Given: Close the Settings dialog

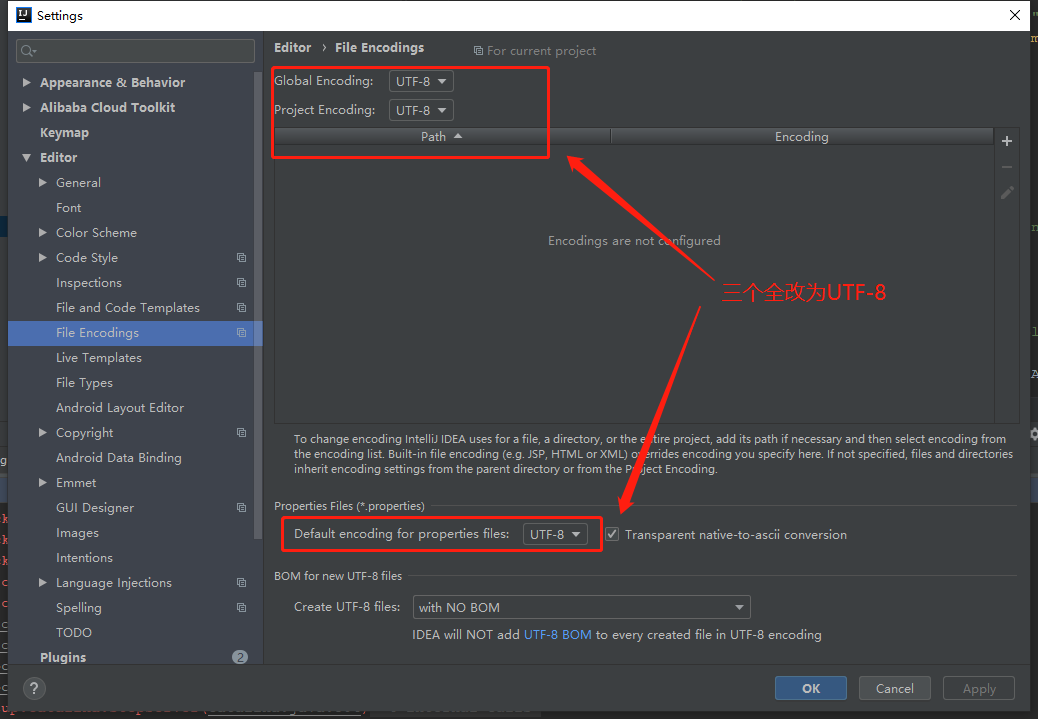Looking at the screenshot, I should tap(1015, 15).
